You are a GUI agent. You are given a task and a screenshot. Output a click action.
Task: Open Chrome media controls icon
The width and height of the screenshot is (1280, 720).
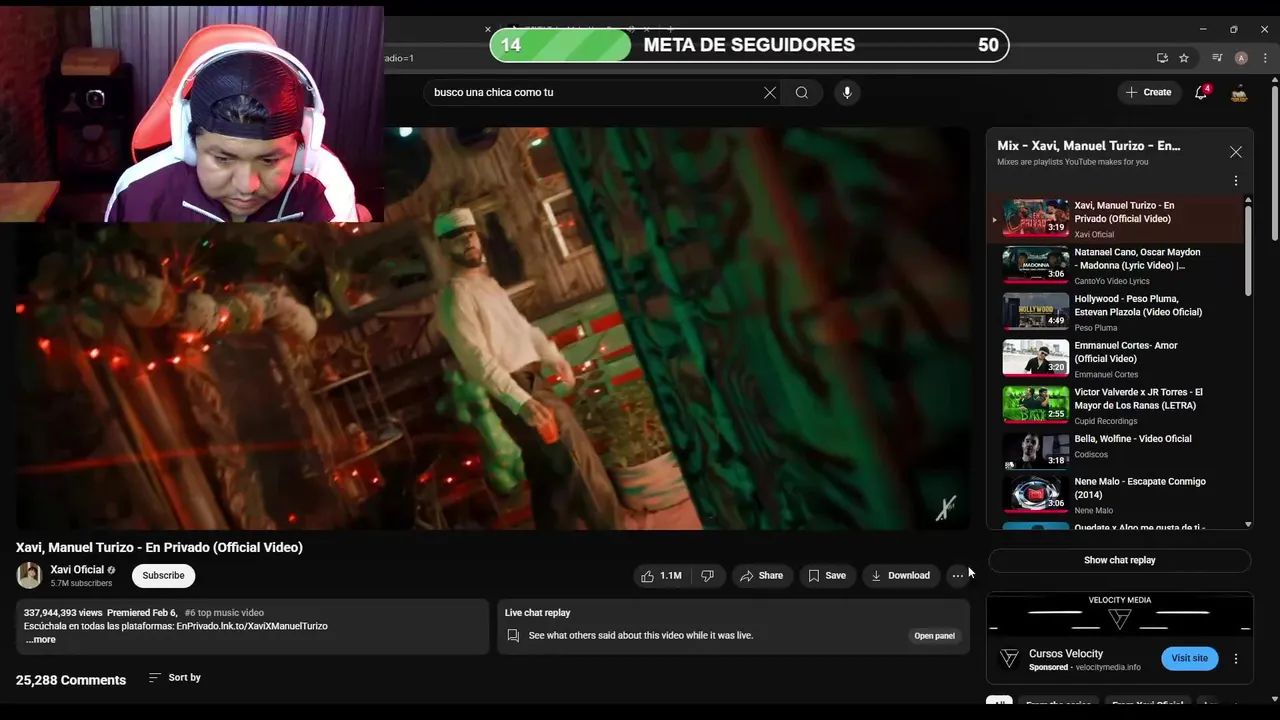1217,58
